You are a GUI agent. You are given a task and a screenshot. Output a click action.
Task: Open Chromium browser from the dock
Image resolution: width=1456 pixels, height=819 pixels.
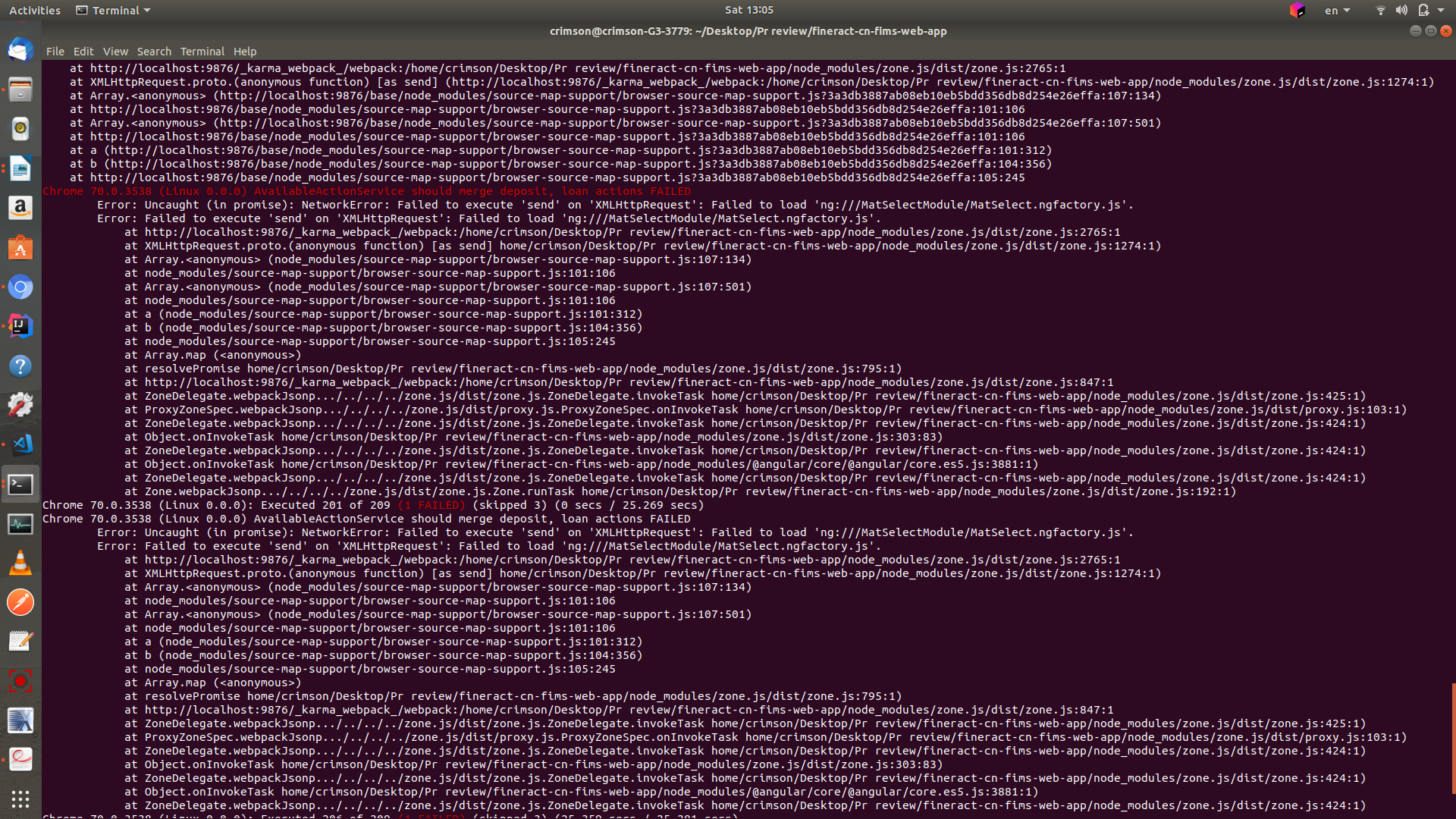pyautogui.click(x=20, y=287)
